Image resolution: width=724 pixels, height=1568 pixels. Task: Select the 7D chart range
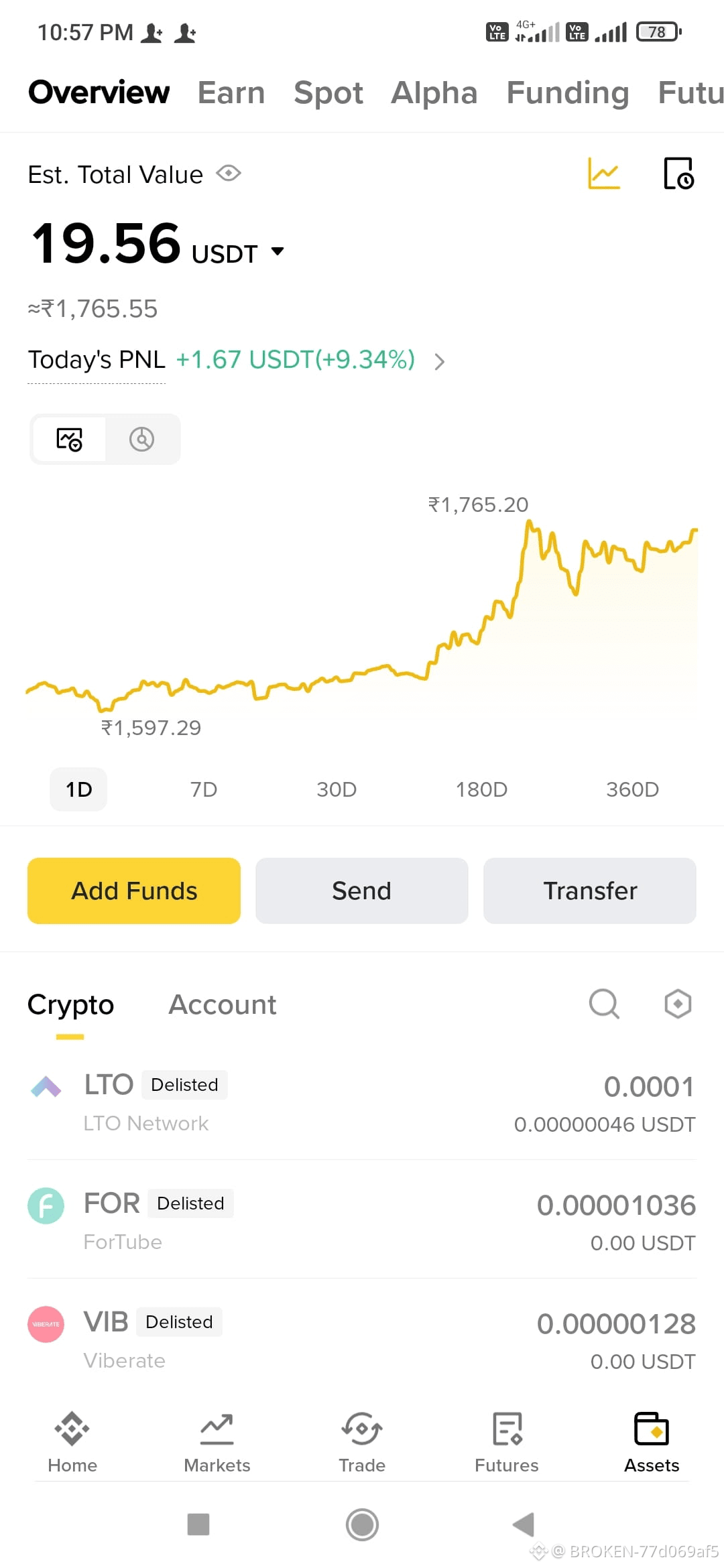pos(204,789)
